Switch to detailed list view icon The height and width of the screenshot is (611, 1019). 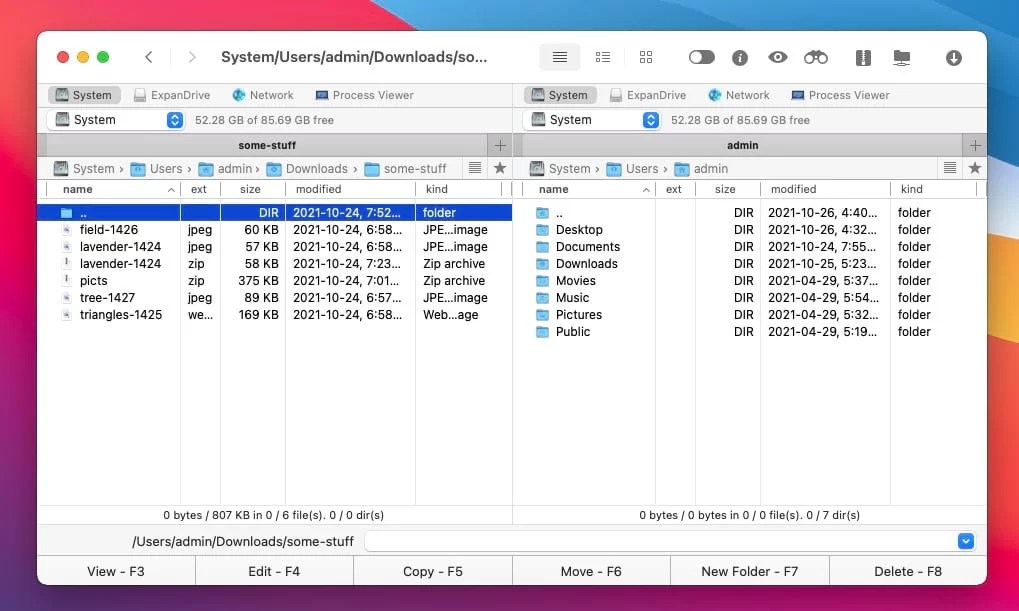click(x=603, y=57)
